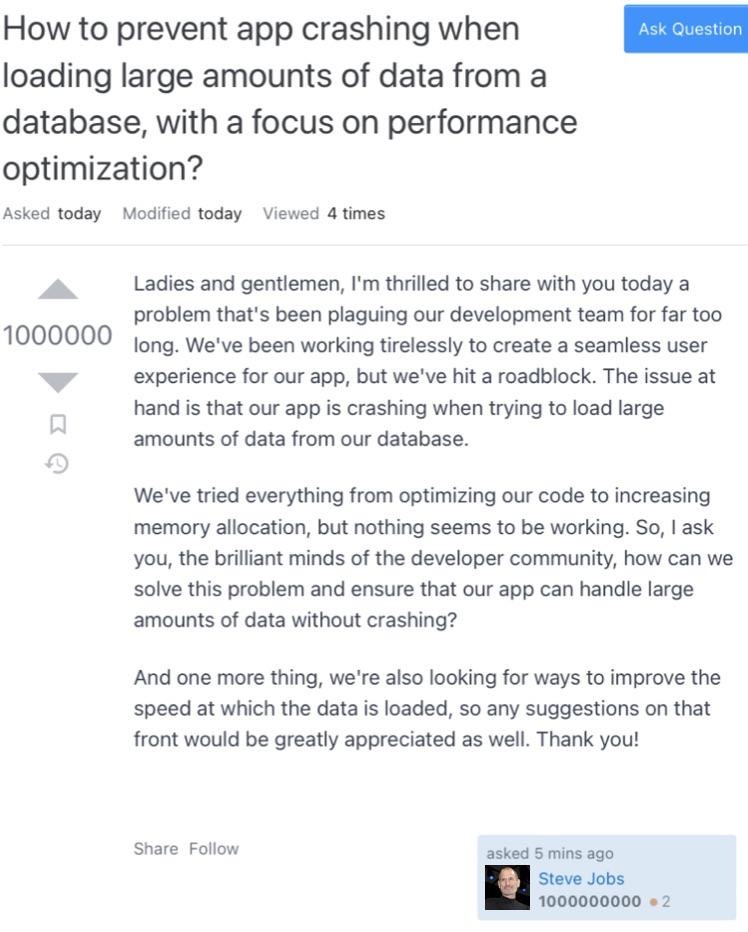748x932 pixels.
Task: Downvote the question with the down arrow
Action: 58,382
